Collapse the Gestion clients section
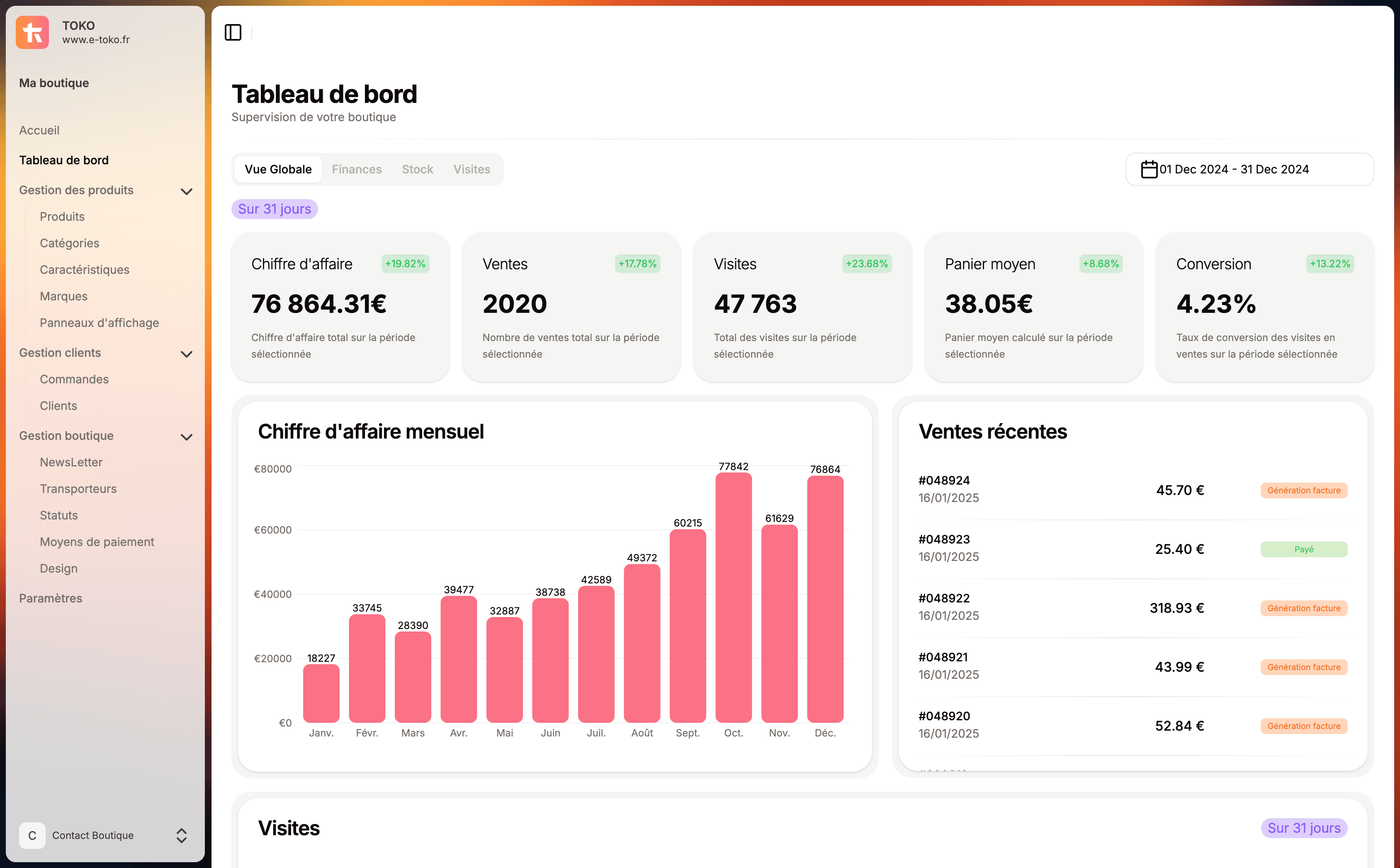 187,354
